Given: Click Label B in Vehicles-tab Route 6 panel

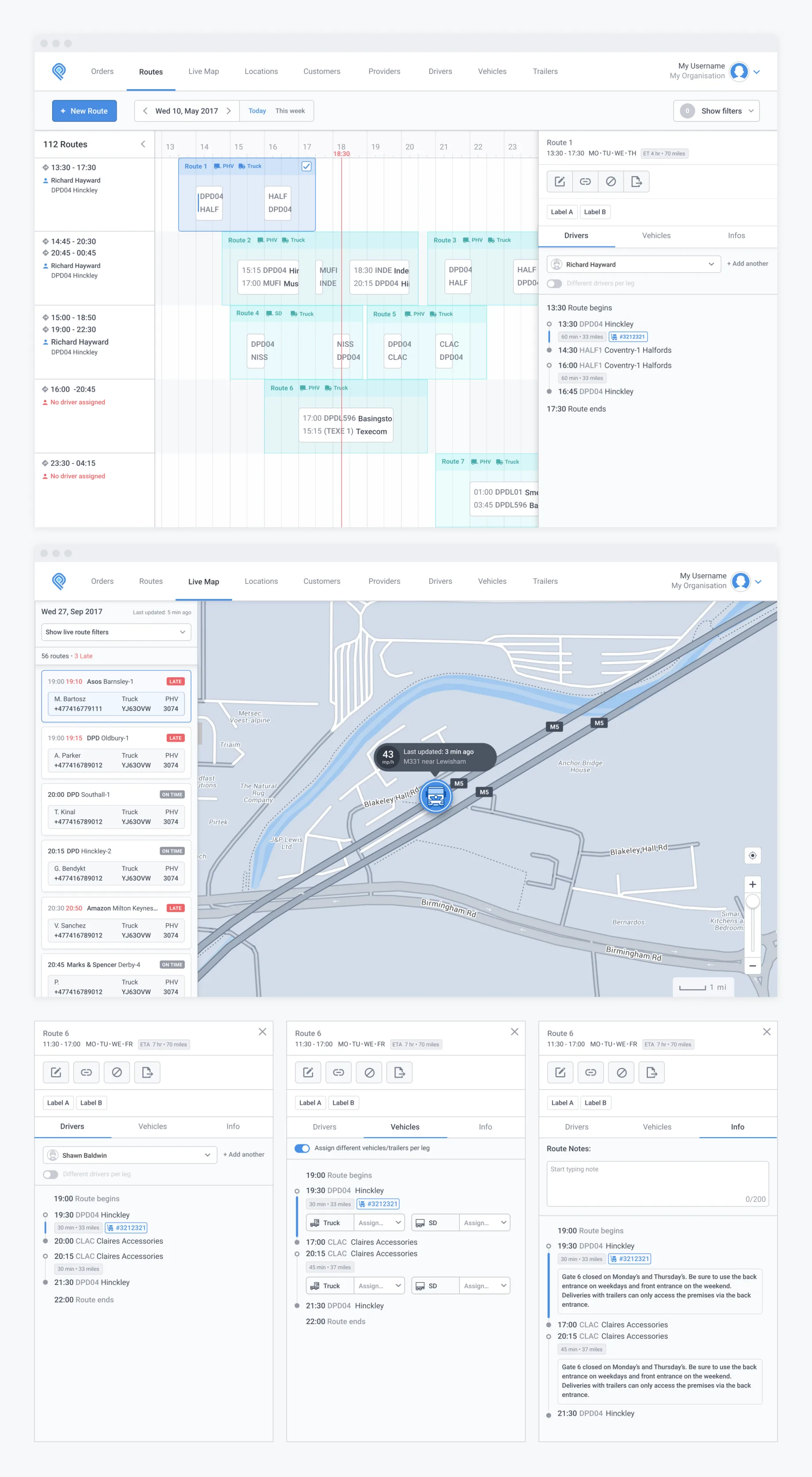Looking at the screenshot, I should tap(343, 1103).
